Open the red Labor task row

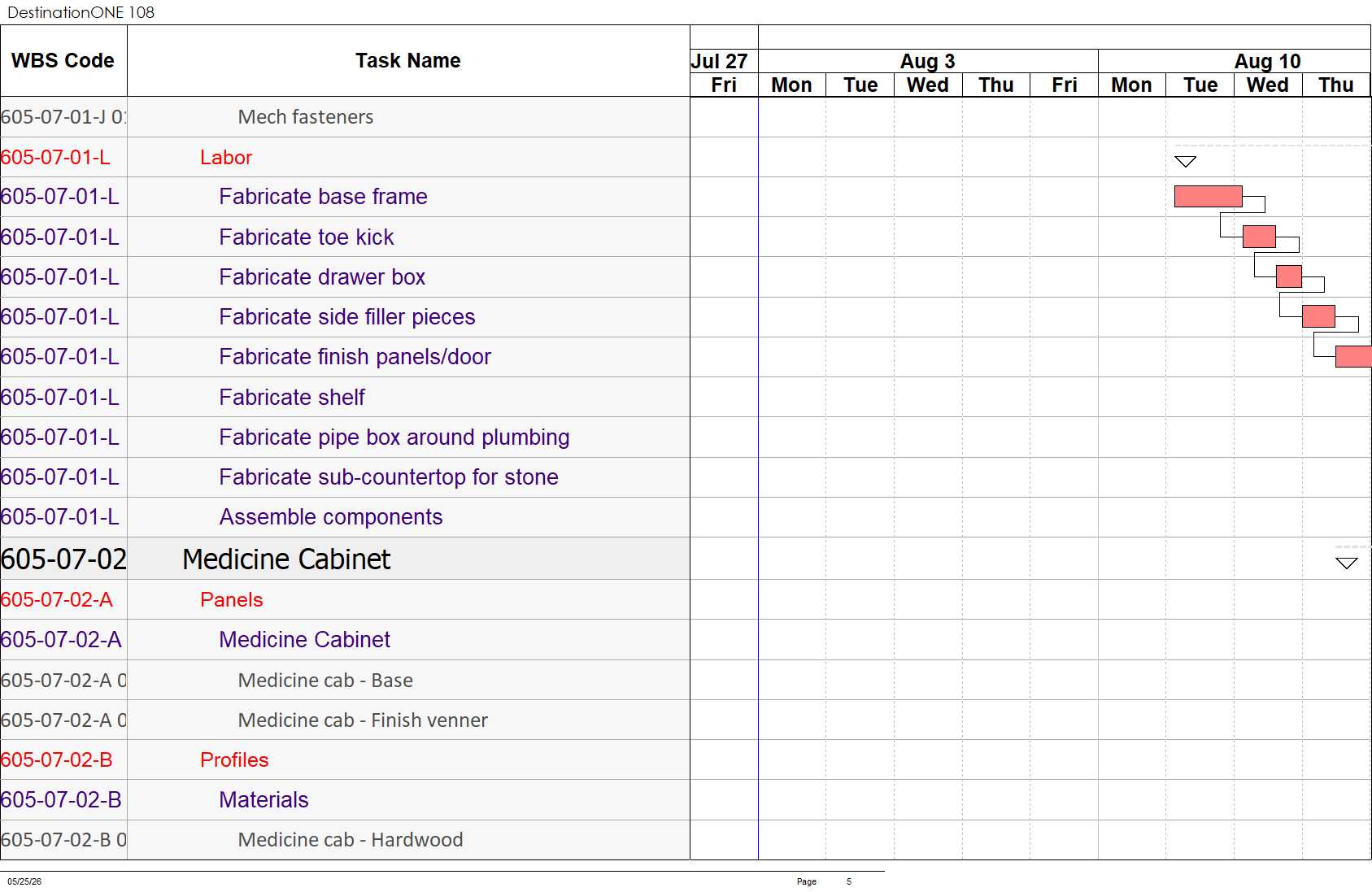pyautogui.click(x=345, y=157)
